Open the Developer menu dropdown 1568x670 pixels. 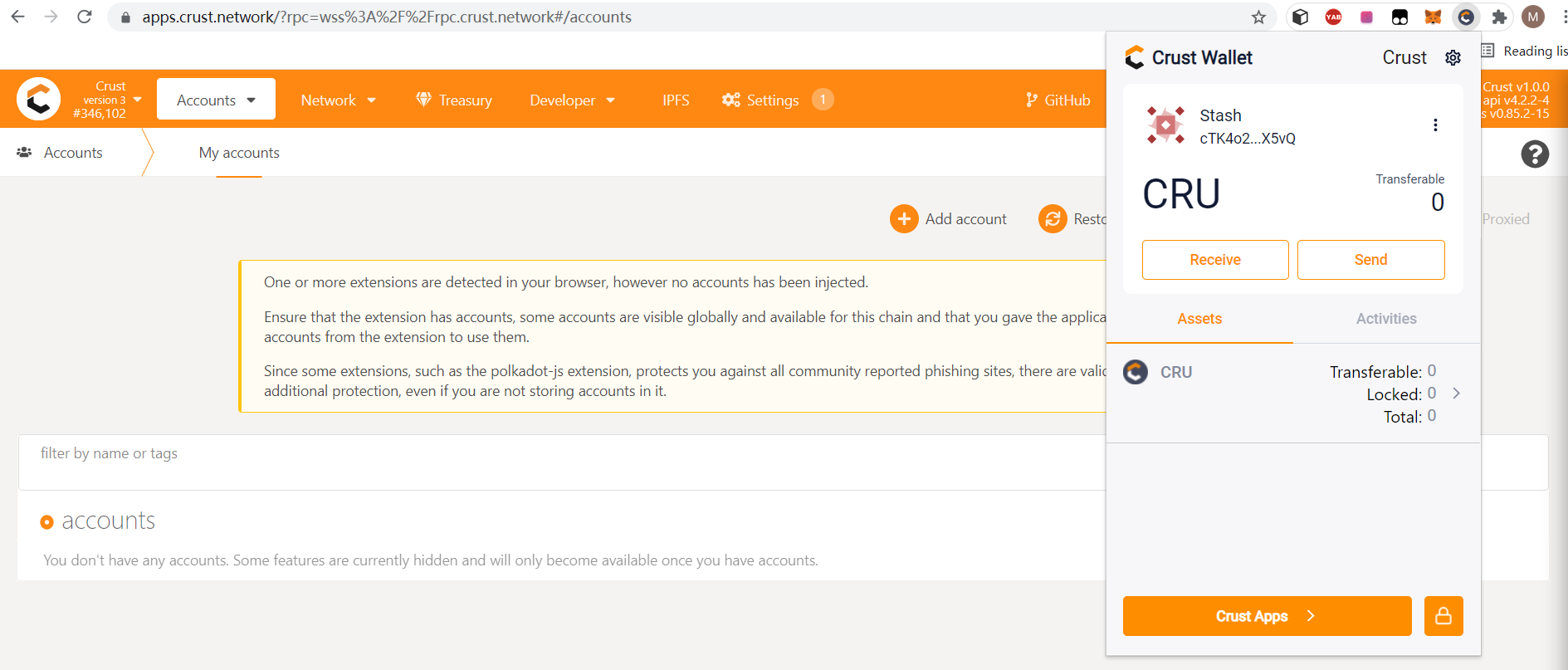coord(573,100)
